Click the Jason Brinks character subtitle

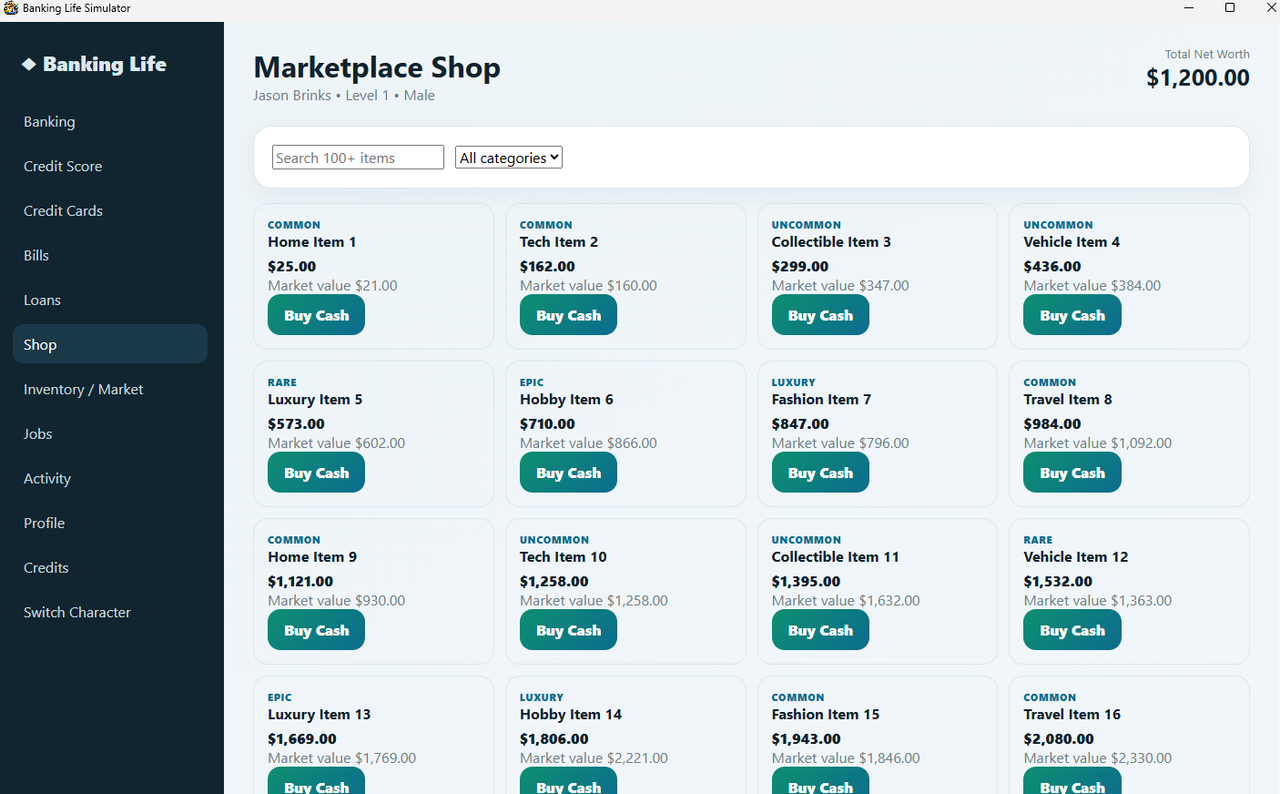pyautogui.click(x=344, y=96)
